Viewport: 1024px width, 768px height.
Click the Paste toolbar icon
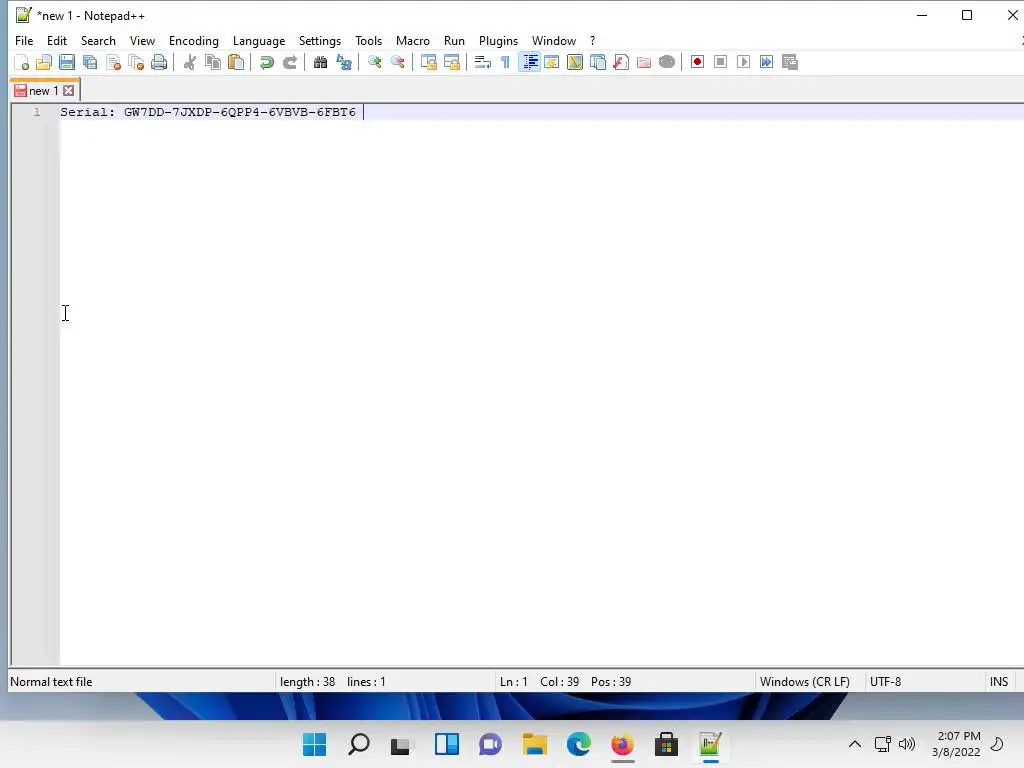[236, 62]
